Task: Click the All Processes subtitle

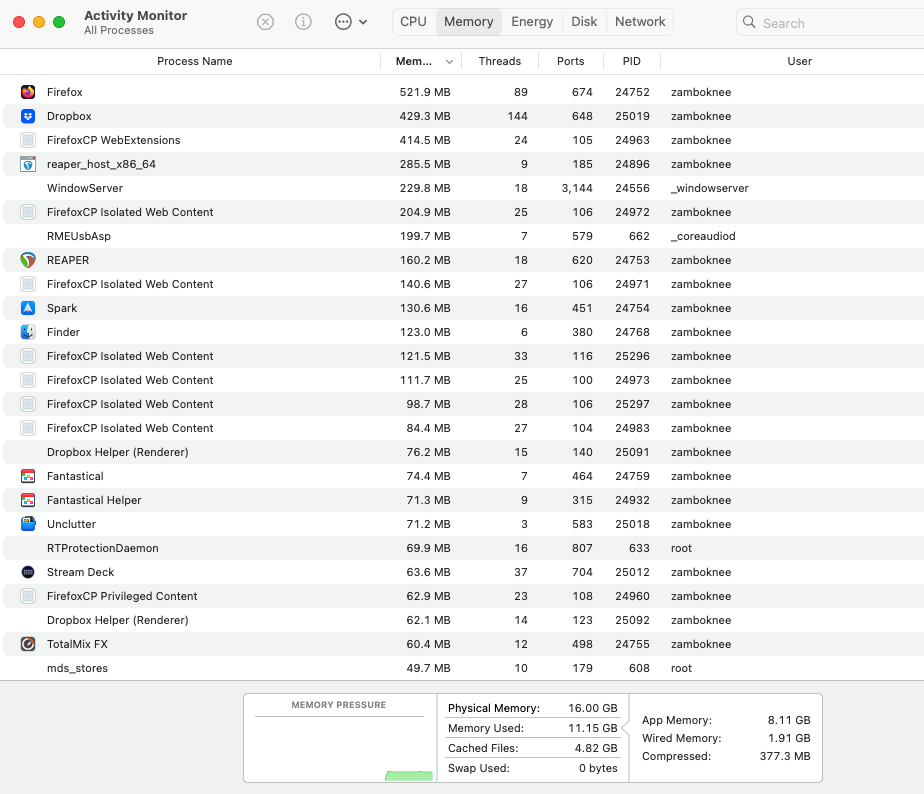Action: click(118, 30)
